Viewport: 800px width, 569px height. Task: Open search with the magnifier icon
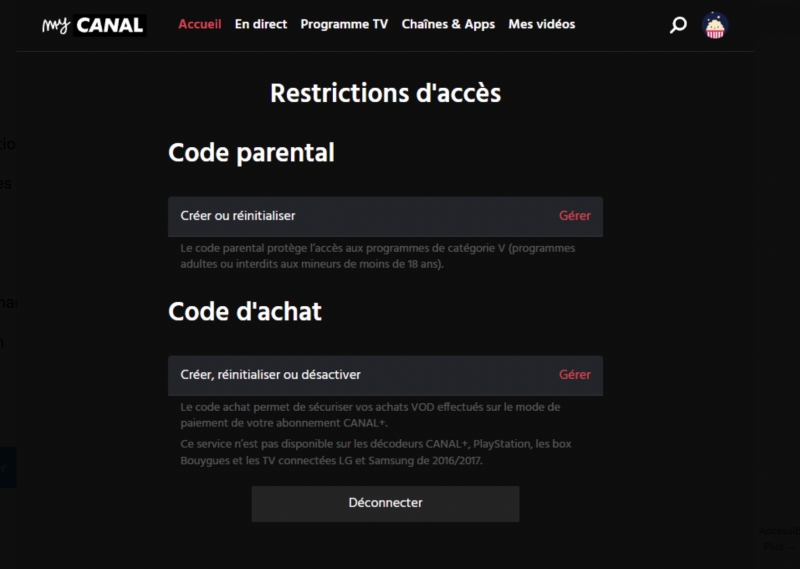pyautogui.click(x=678, y=25)
